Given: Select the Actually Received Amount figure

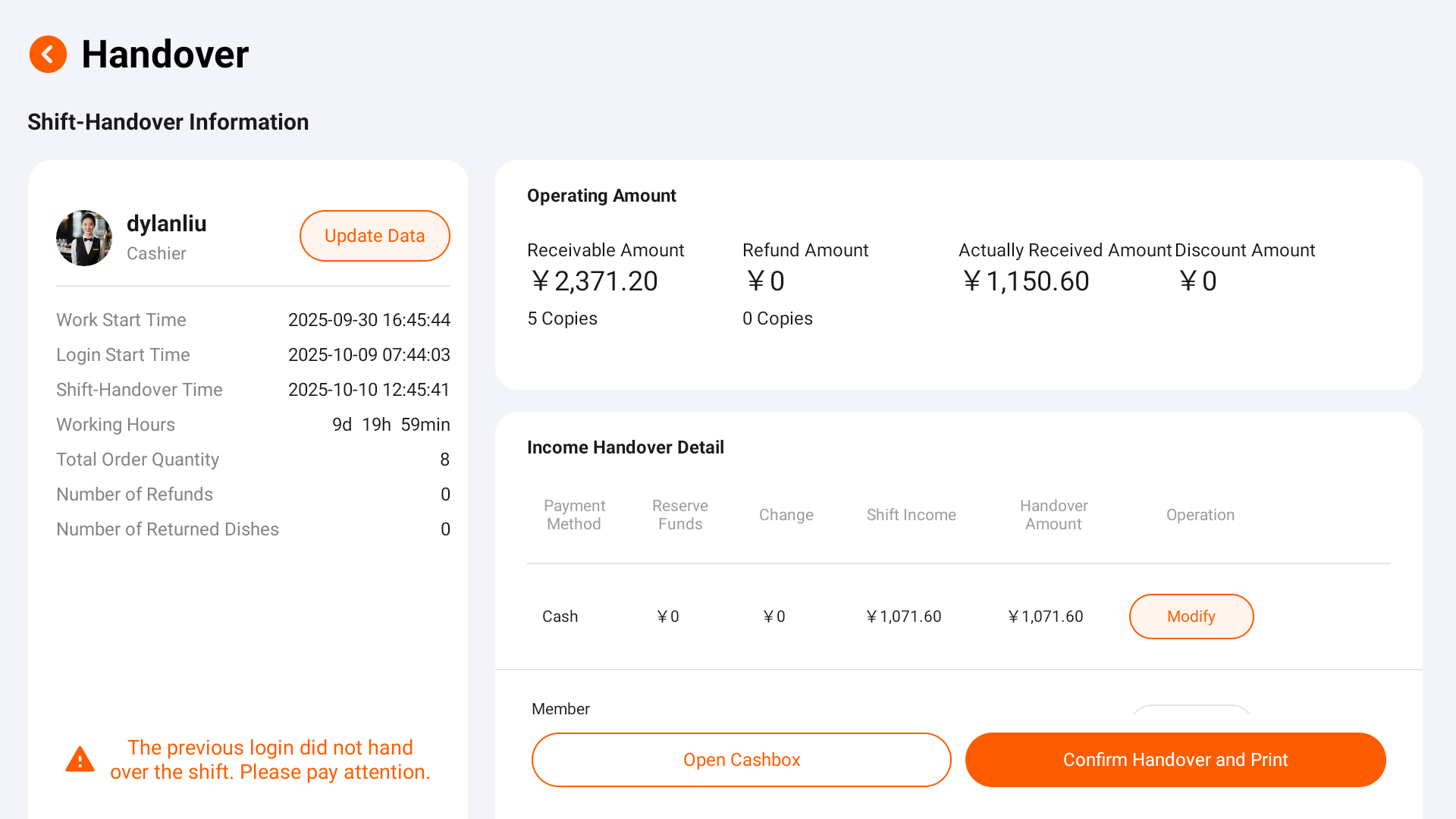Looking at the screenshot, I should 1026,281.
